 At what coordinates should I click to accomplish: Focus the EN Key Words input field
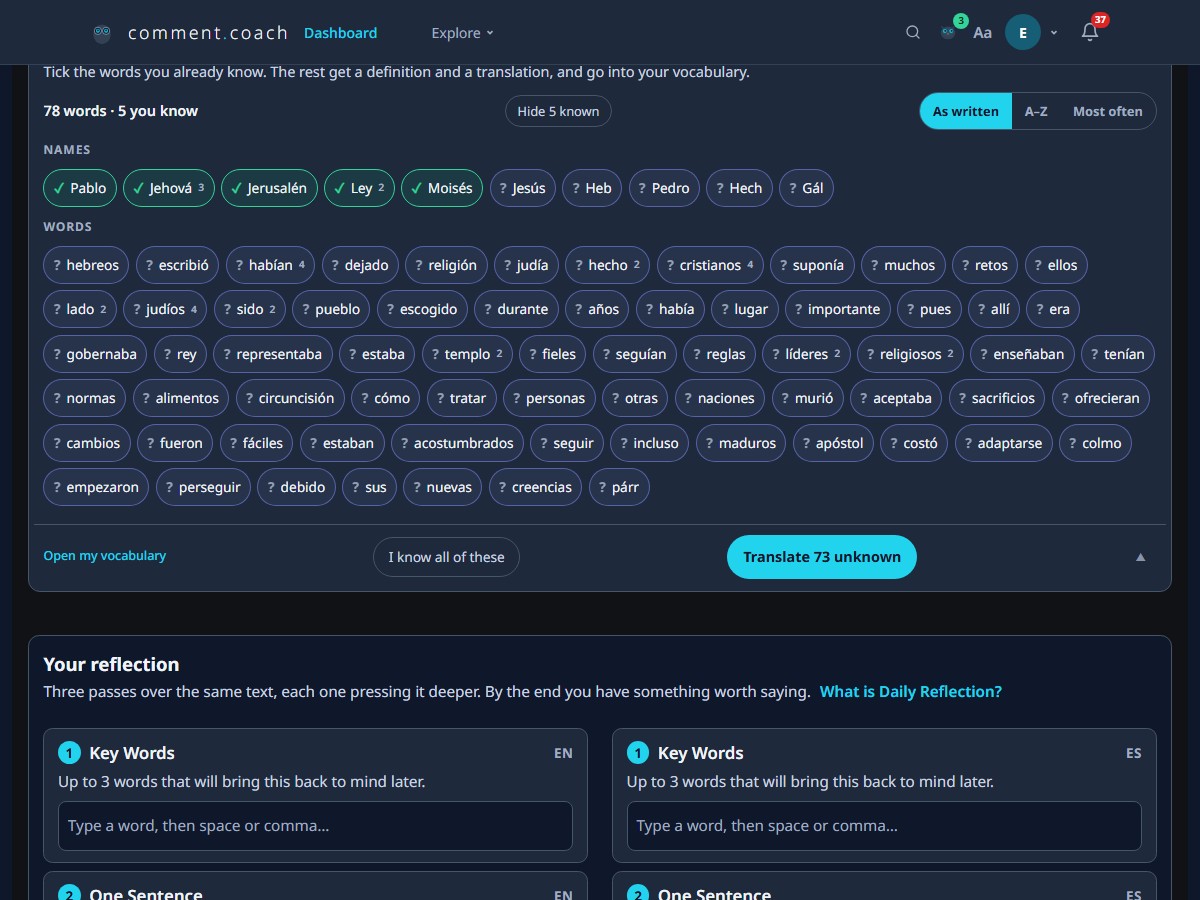pos(315,826)
